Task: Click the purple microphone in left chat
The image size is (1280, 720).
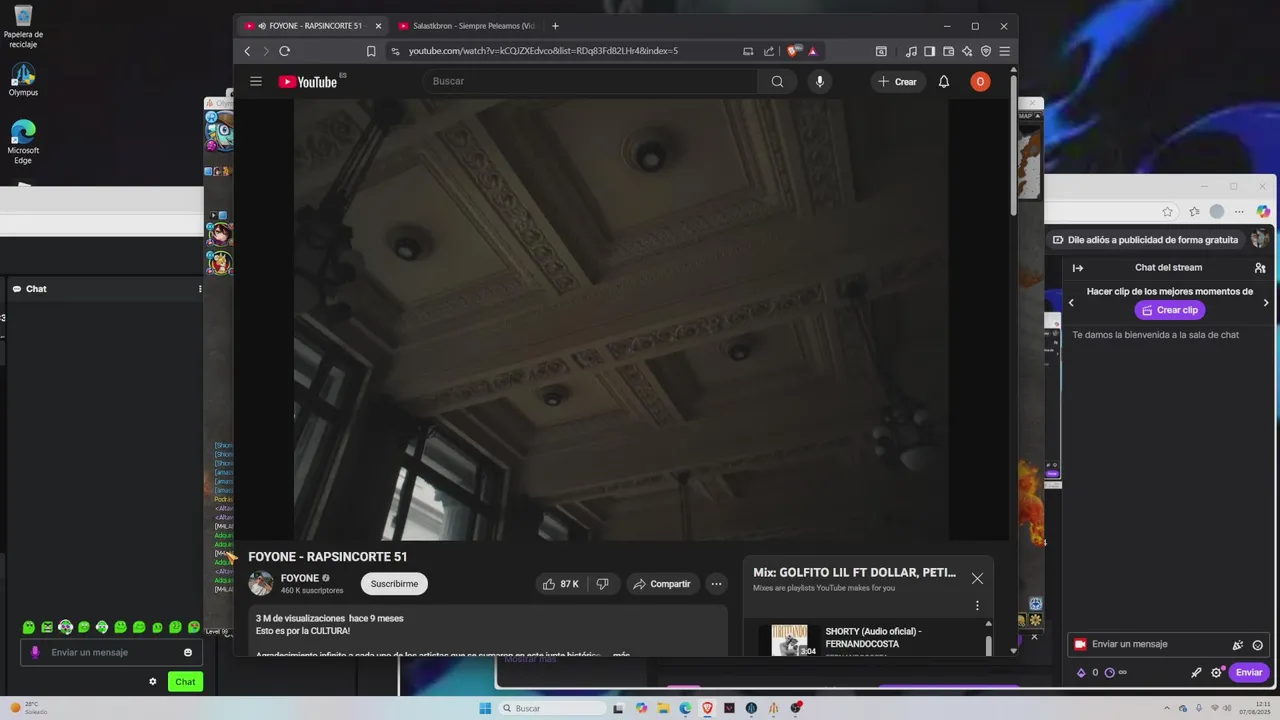Action: click(35, 652)
